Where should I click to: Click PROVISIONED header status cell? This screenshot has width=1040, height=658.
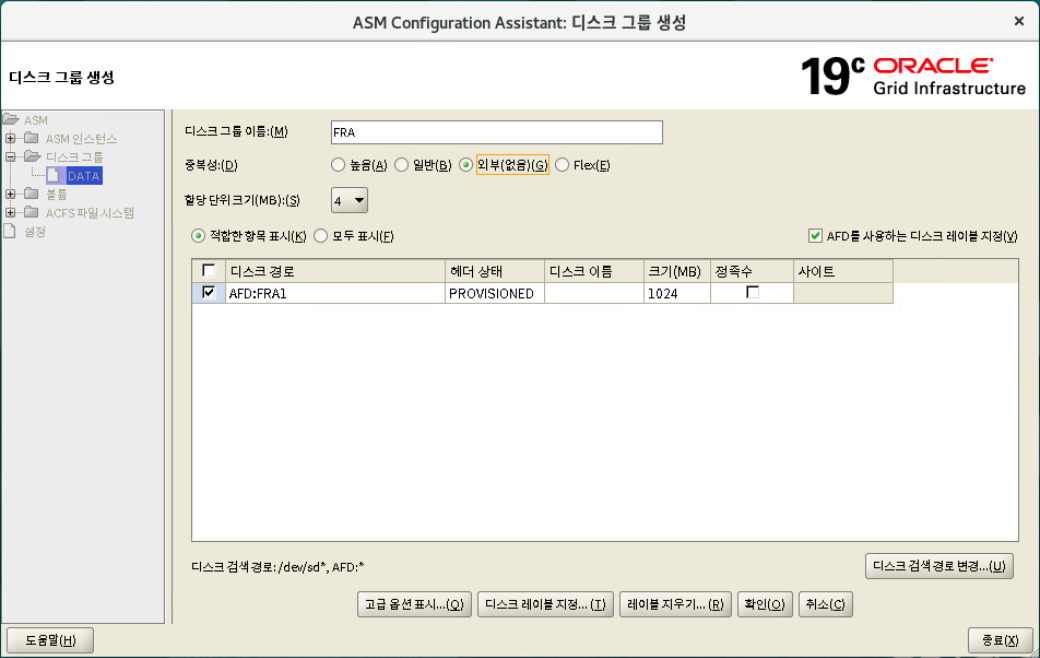coord(495,293)
